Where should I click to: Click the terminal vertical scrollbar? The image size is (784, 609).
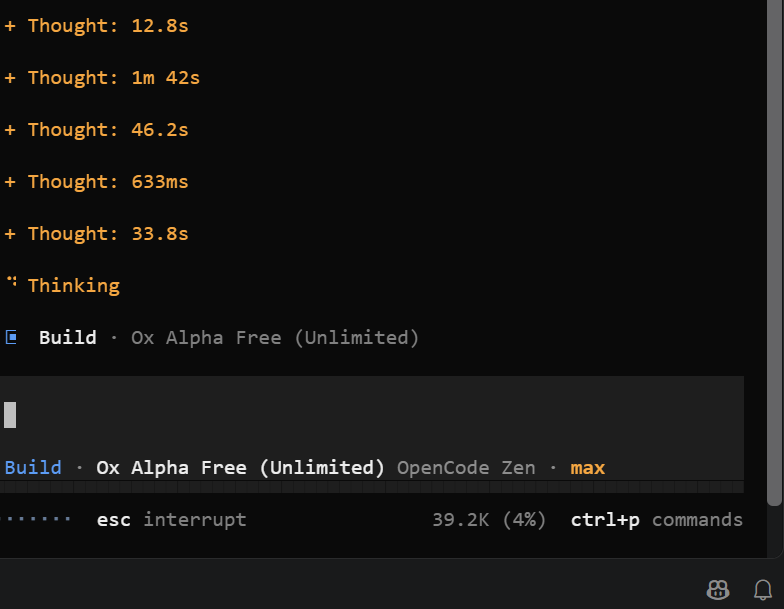click(x=774, y=252)
